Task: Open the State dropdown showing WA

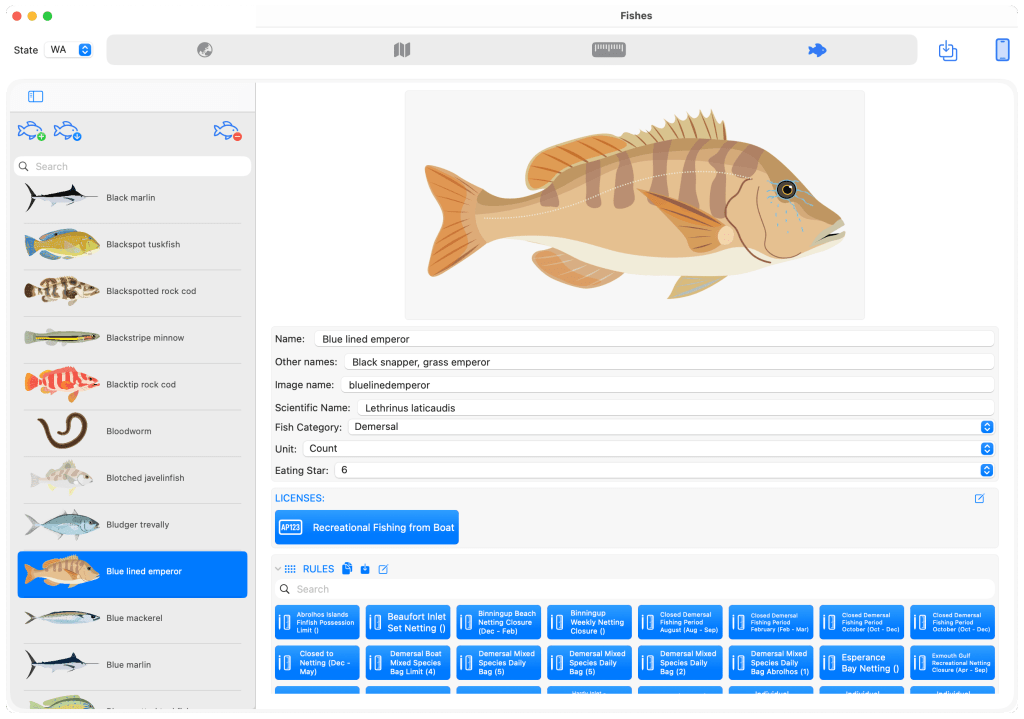Action: point(71,50)
